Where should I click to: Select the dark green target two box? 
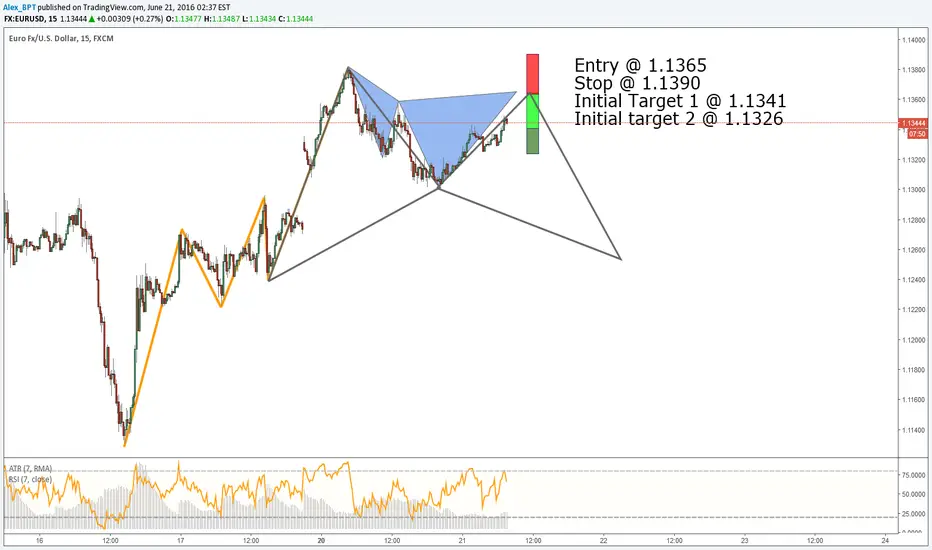click(533, 141)
